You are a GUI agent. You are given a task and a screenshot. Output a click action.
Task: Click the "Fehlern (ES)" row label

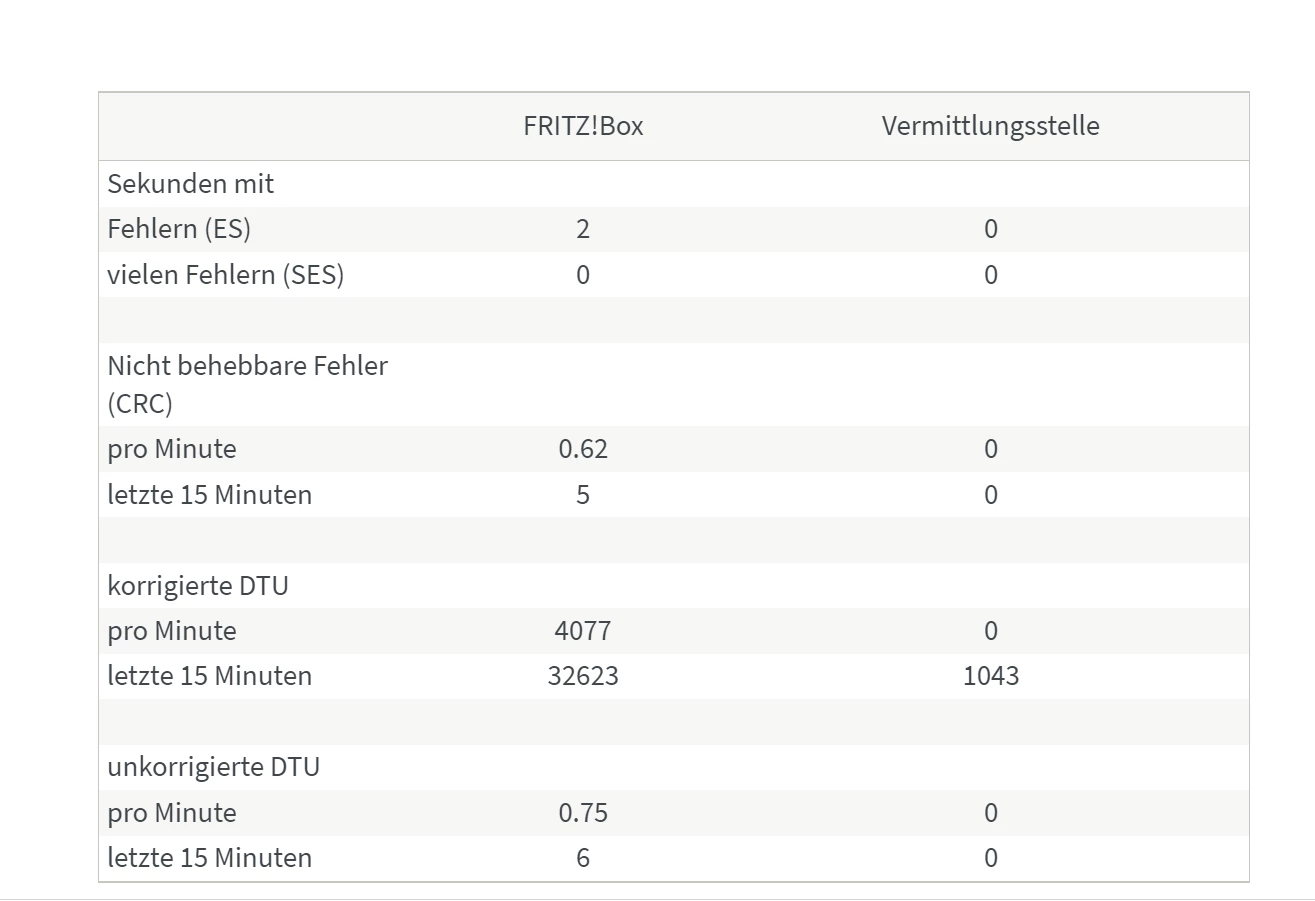coord(179,229)
